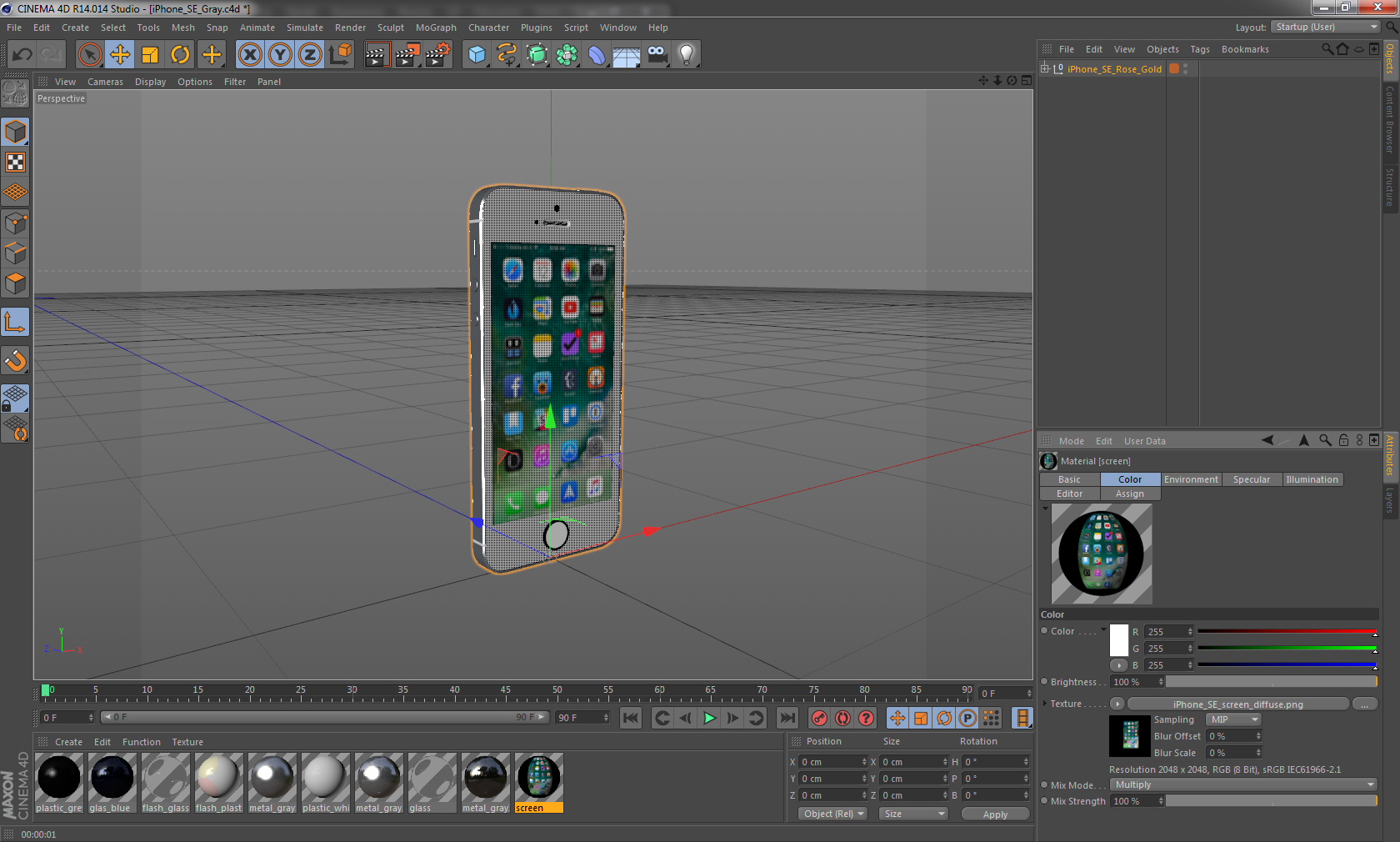Open the Deformer tools icon
The image size is (1400, 842).
[597, 55]
